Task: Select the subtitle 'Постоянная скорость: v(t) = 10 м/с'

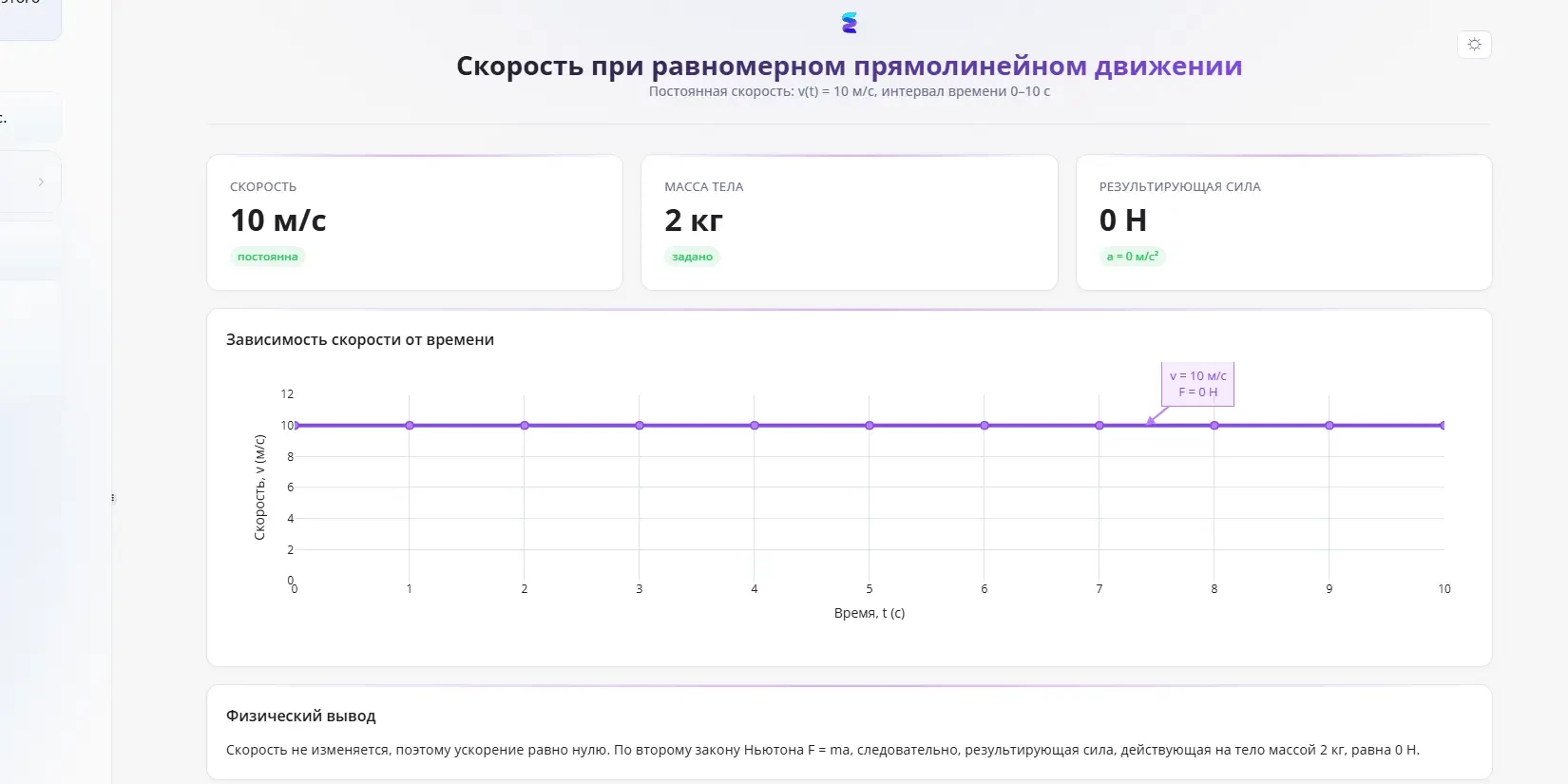Action: pos(762,91)
